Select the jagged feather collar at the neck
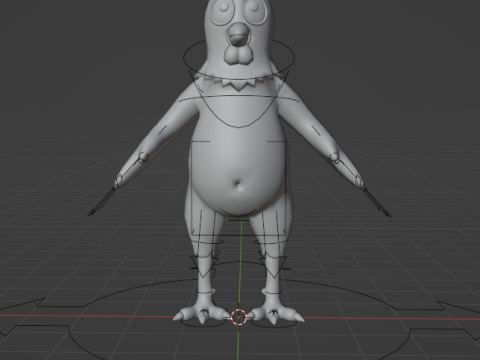This screenshot has width=480, height=360. 238,82
